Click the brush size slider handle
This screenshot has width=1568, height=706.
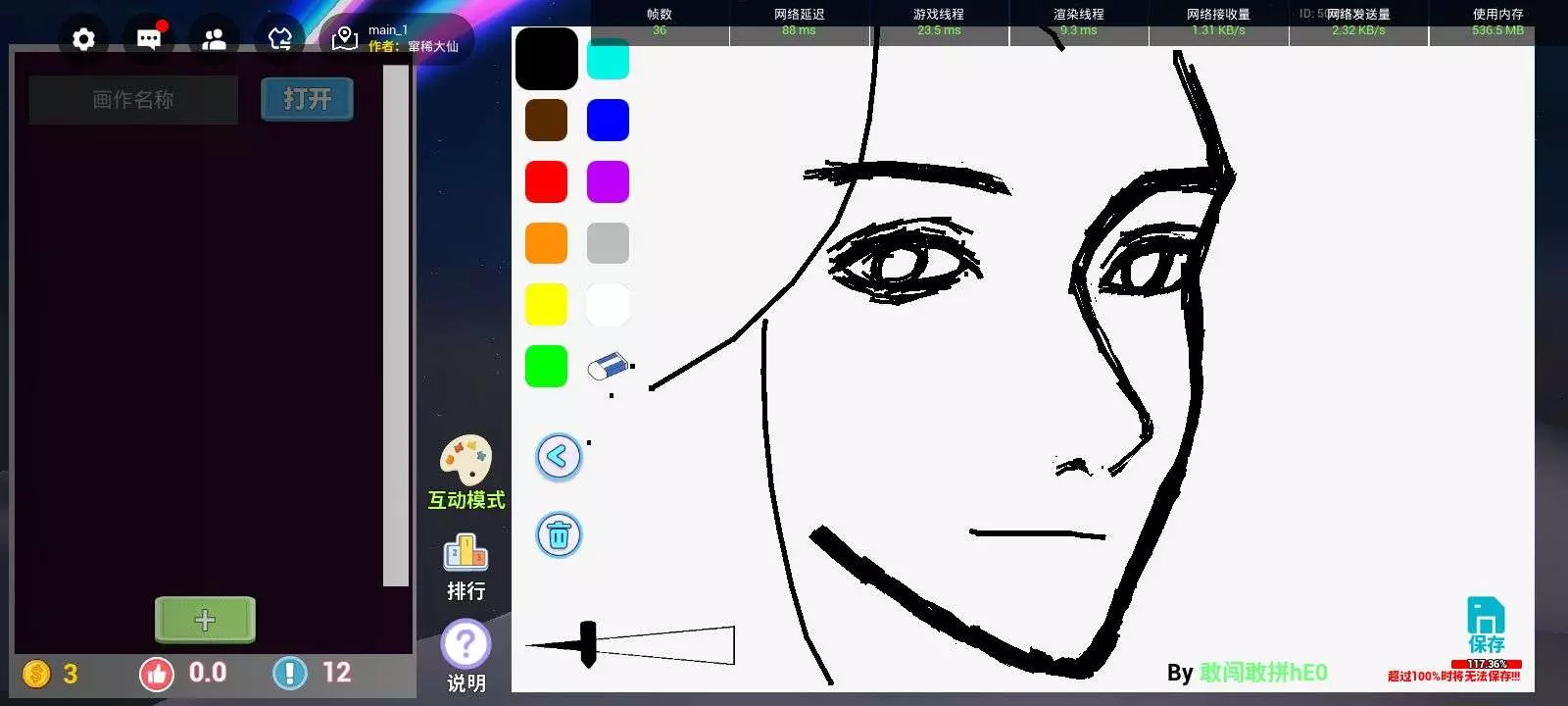588,644
